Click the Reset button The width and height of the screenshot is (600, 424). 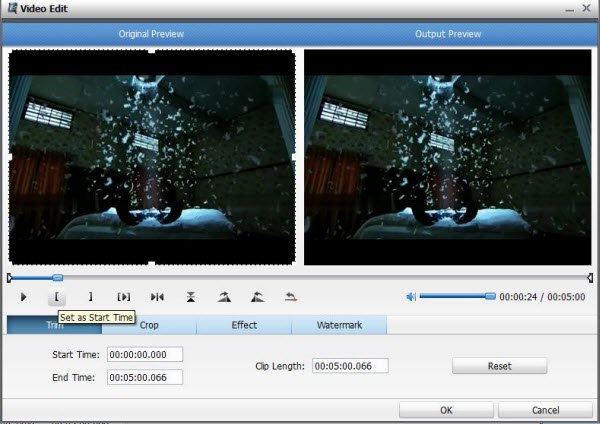pos(500,366)
